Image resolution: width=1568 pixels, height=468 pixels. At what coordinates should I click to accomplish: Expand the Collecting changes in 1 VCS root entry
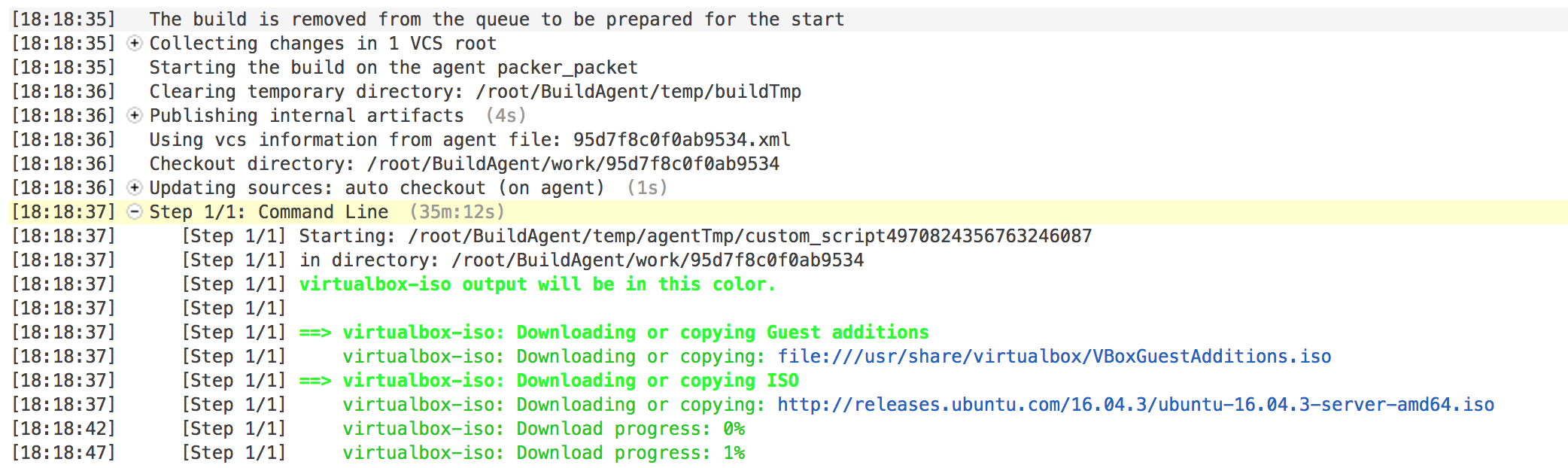click(x=134, y=44)
